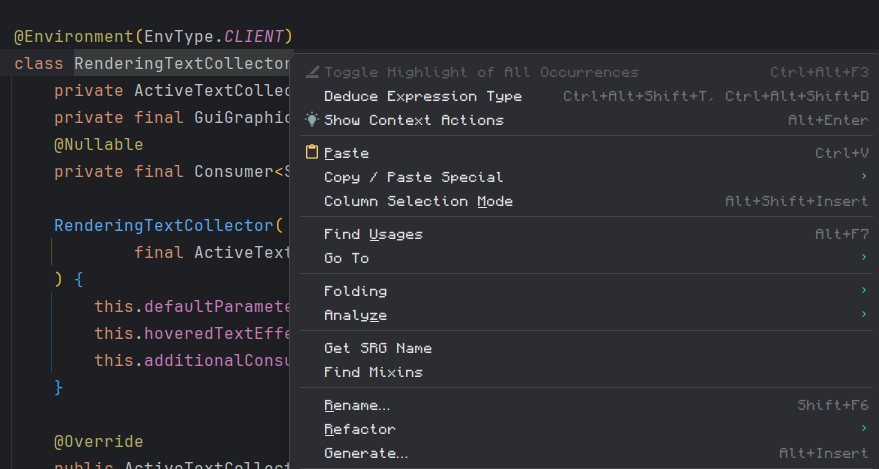Viewport: 879px width, 469px height.
Task: Click the @Override annotation in code
Action: (x=98, y=441)
